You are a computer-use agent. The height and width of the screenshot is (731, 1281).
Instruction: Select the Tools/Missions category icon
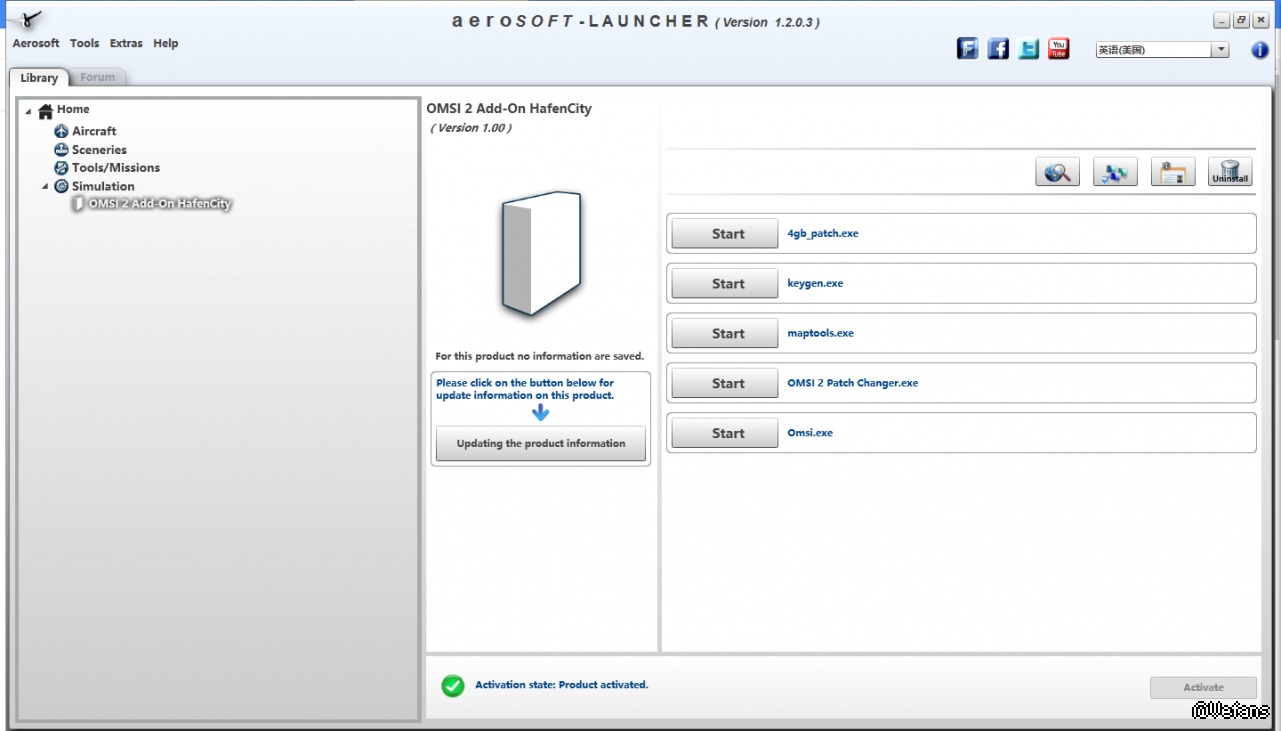(x=62, y=168)
